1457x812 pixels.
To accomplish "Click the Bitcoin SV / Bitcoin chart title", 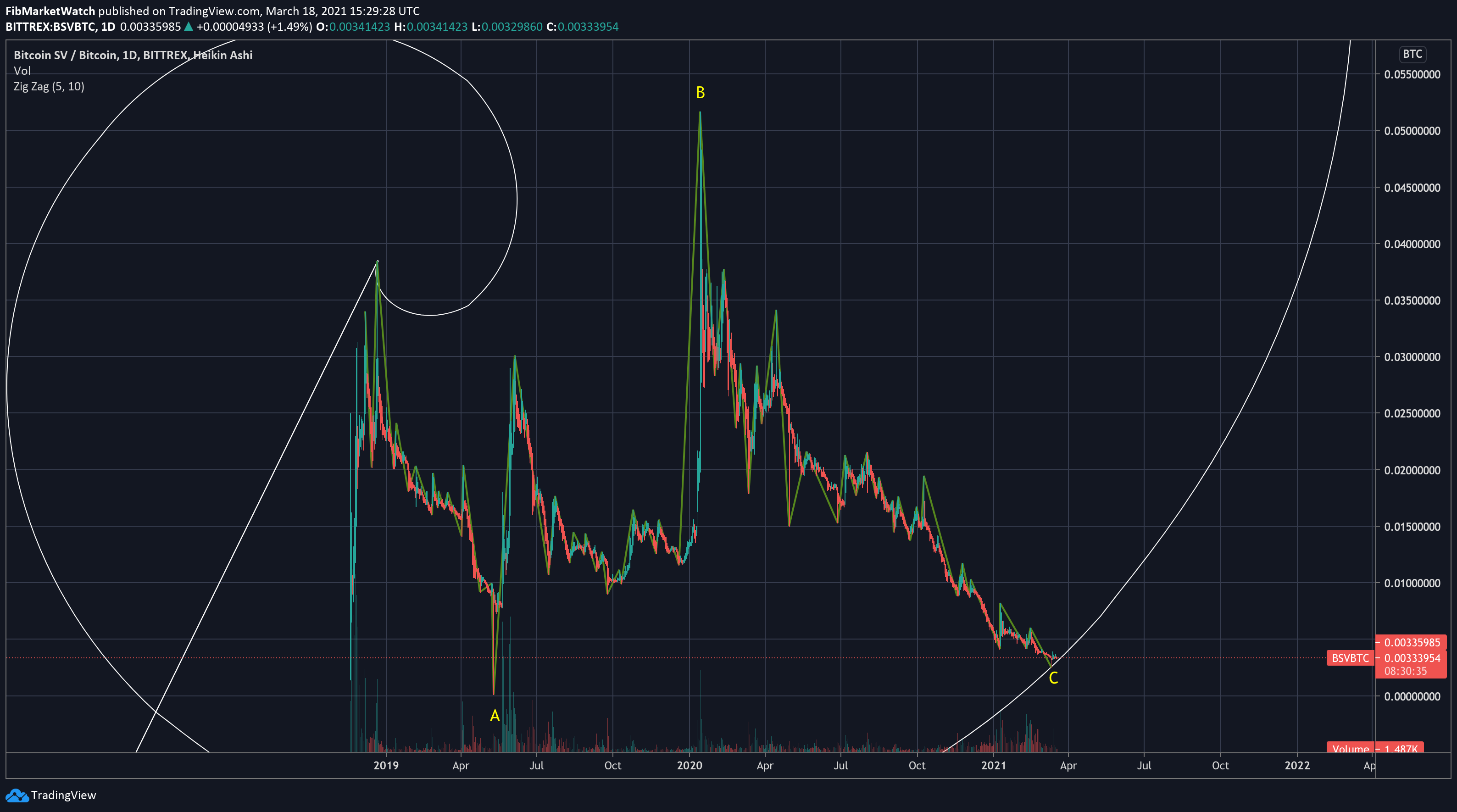I will point(133,55).
